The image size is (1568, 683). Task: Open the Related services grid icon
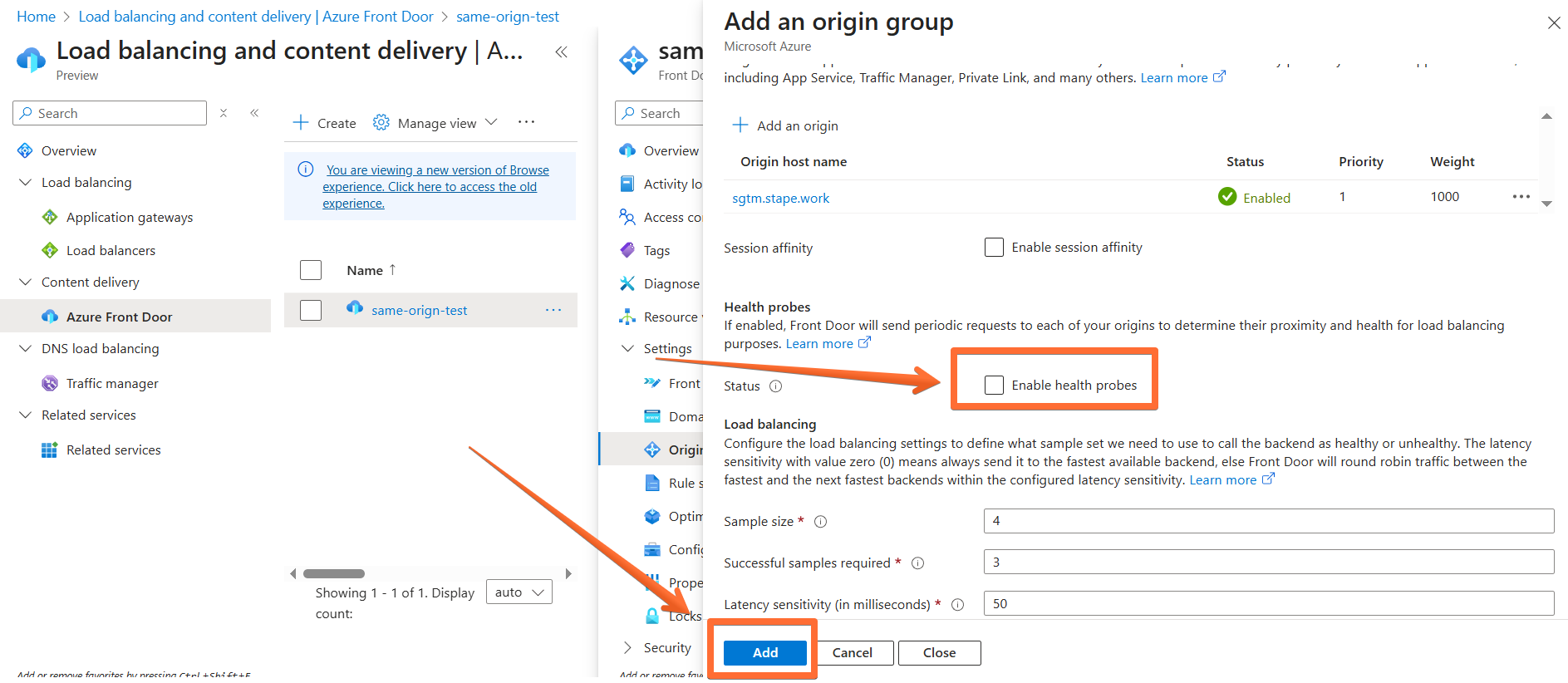point(50,450)
